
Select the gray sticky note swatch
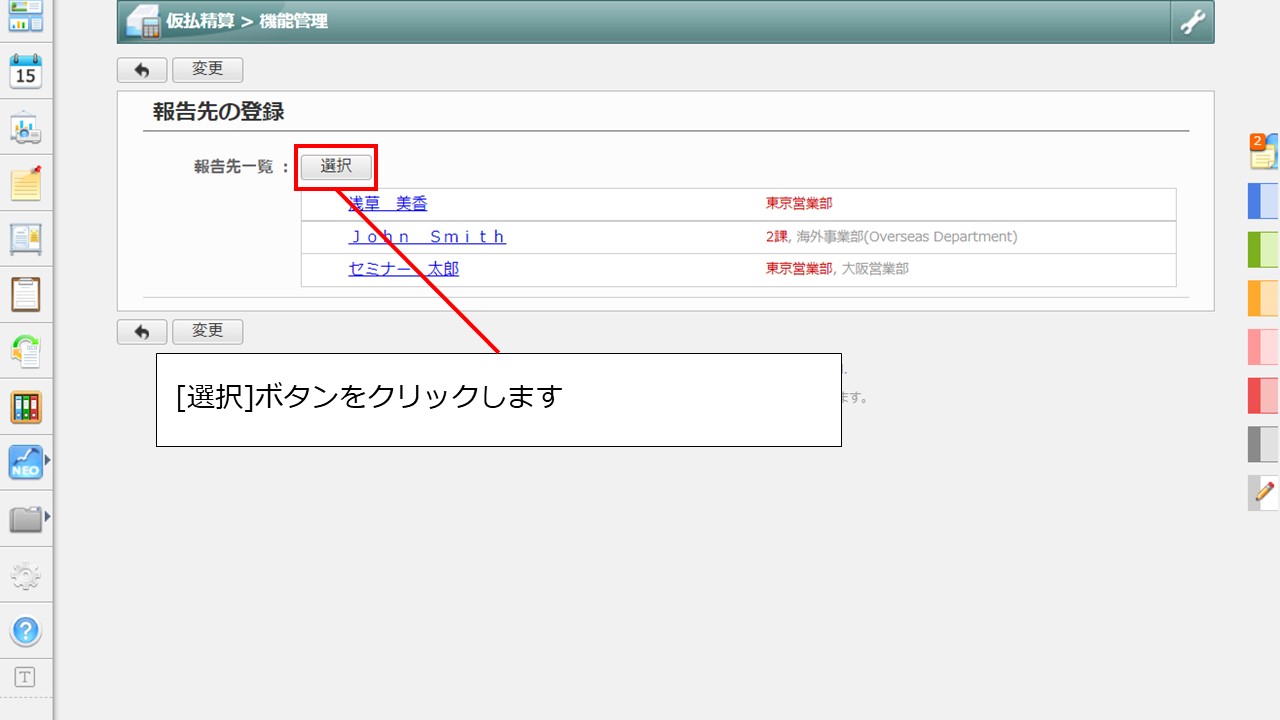point(1263,444)
